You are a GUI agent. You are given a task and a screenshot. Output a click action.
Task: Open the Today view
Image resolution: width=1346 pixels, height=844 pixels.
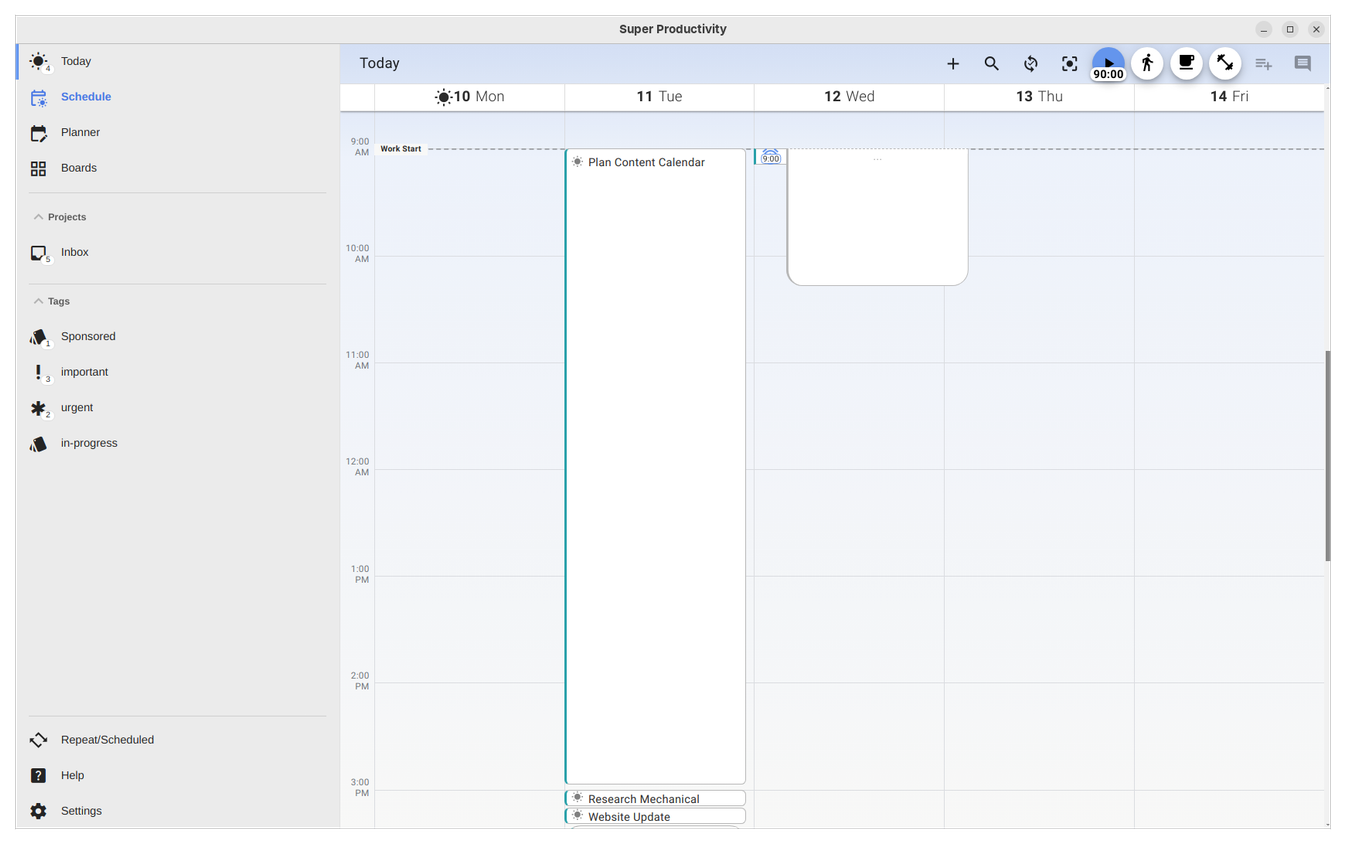coord(178,61)
